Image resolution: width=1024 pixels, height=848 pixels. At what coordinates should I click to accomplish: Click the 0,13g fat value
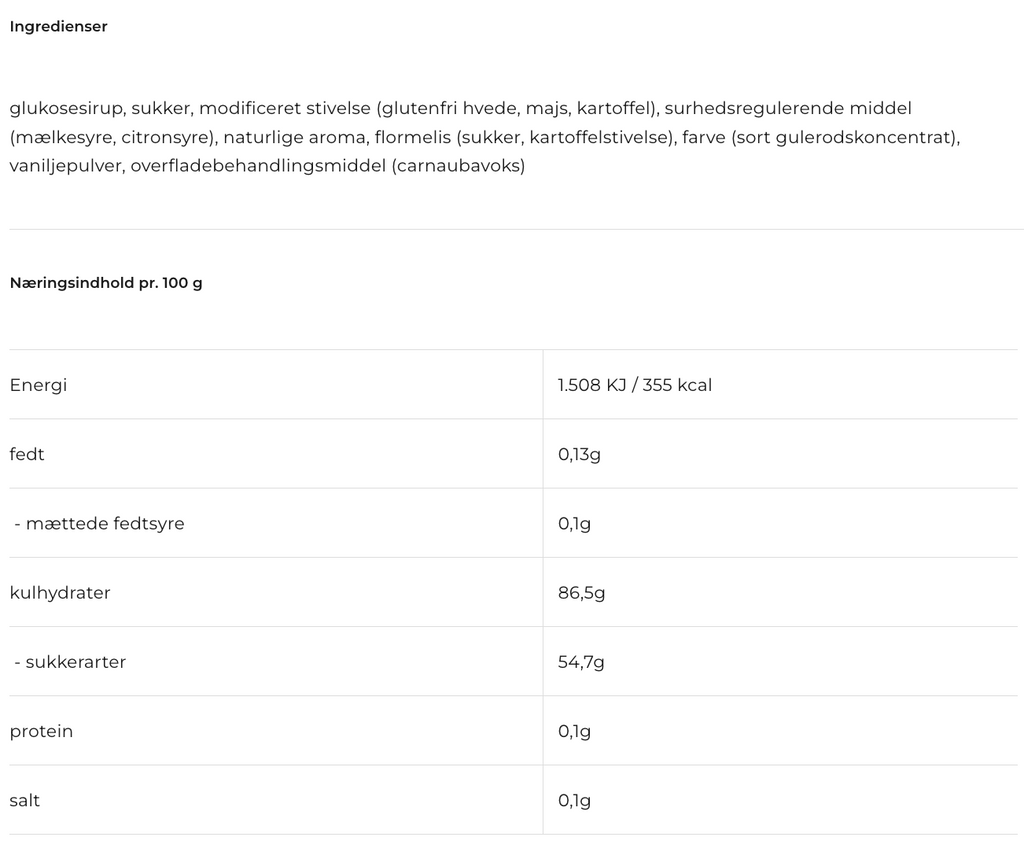click(579, 454)
